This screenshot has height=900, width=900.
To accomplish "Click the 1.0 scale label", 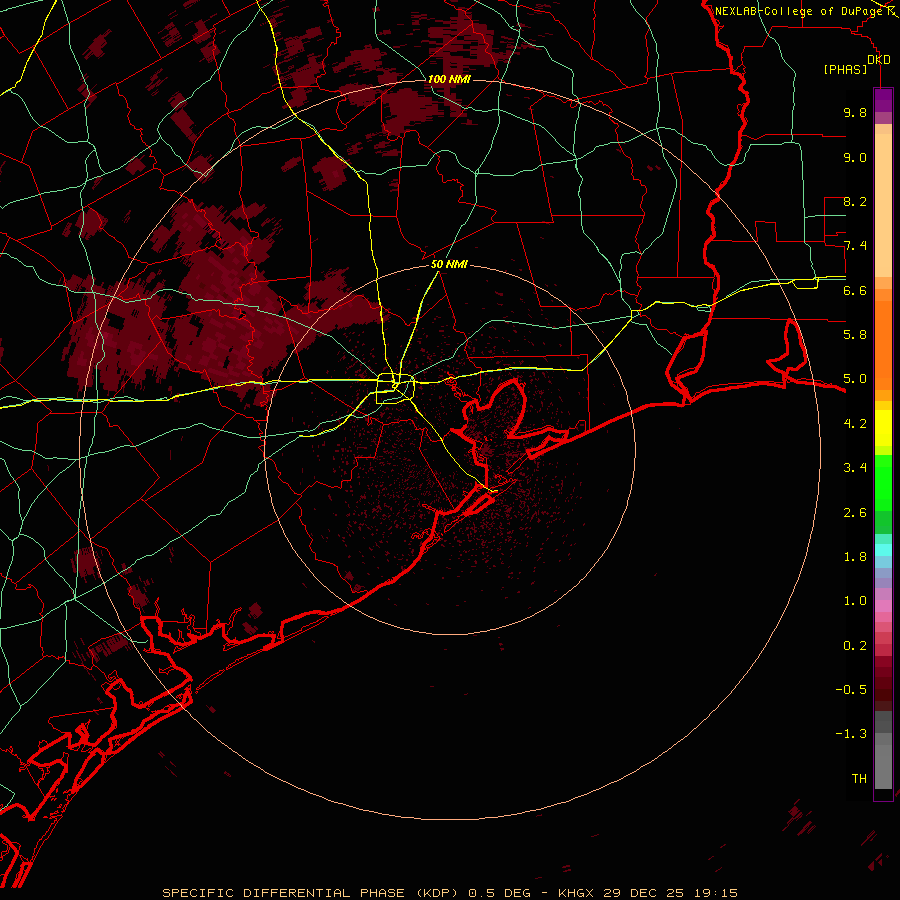I will (x=855, y=601).
